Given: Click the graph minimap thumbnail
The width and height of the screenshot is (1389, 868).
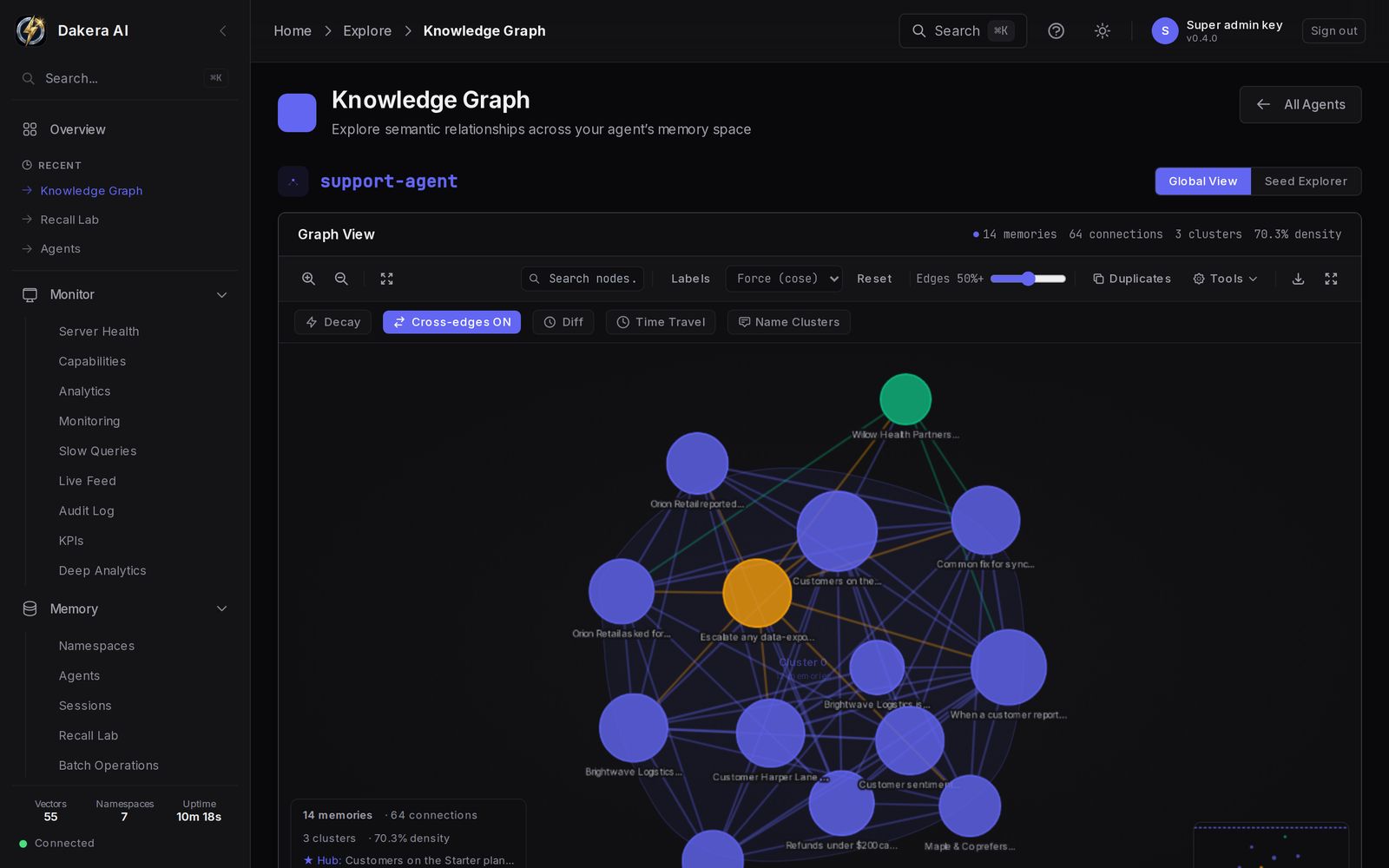Looking at the screenshot, I should click(1271, 845).
